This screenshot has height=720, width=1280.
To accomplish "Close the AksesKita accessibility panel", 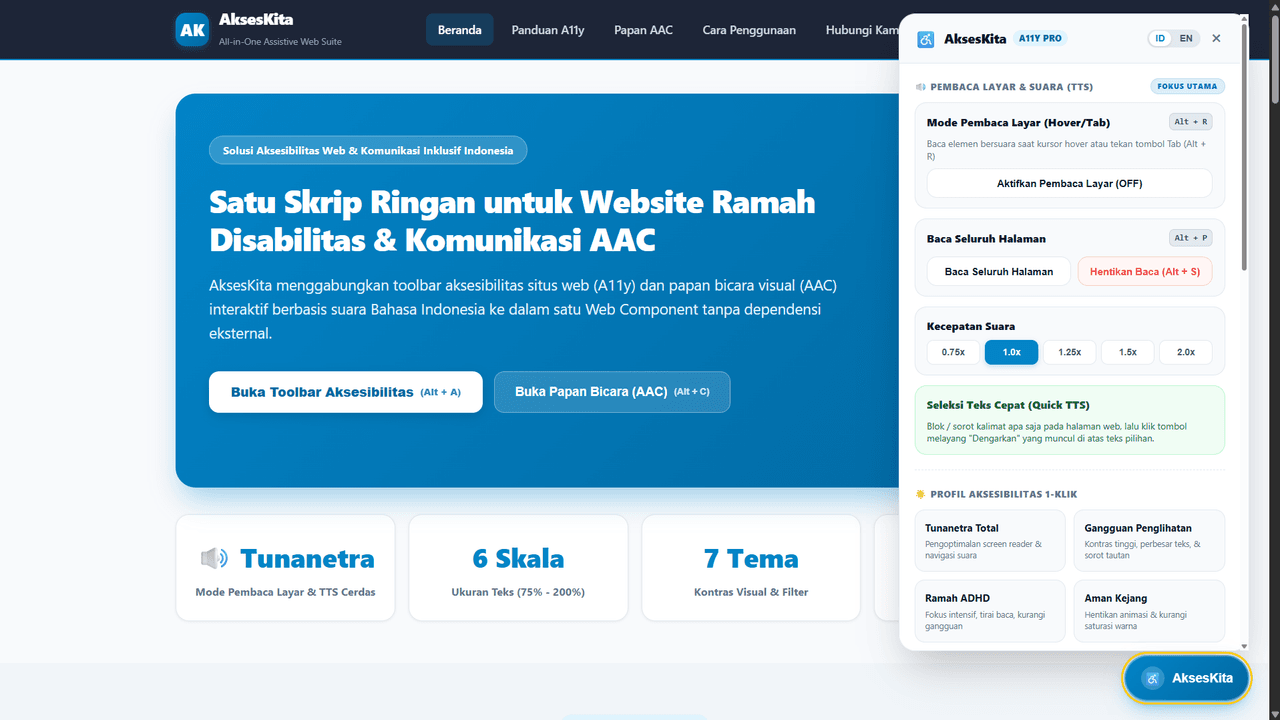I will 1216,38.
